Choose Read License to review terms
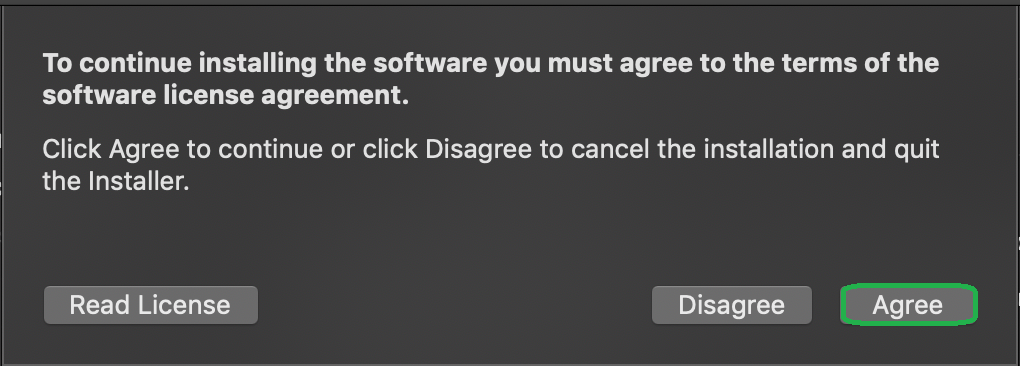Viewport: 1020px width, 366px height. tap(151, 305)
